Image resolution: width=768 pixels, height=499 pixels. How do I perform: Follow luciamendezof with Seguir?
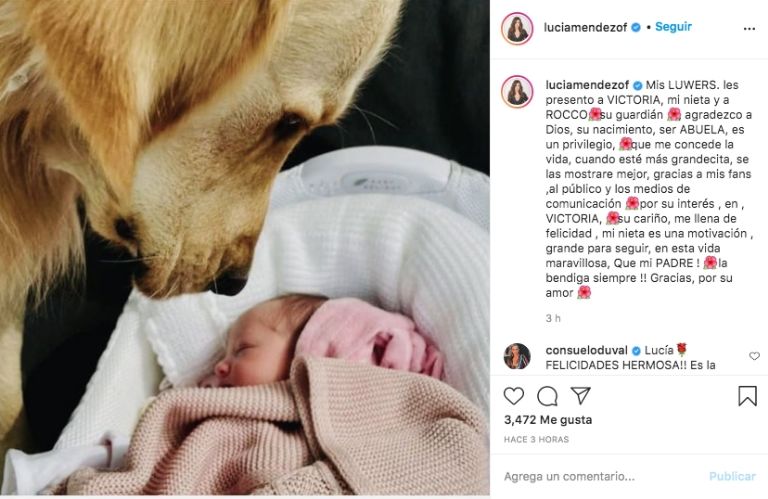click(673, 26)
